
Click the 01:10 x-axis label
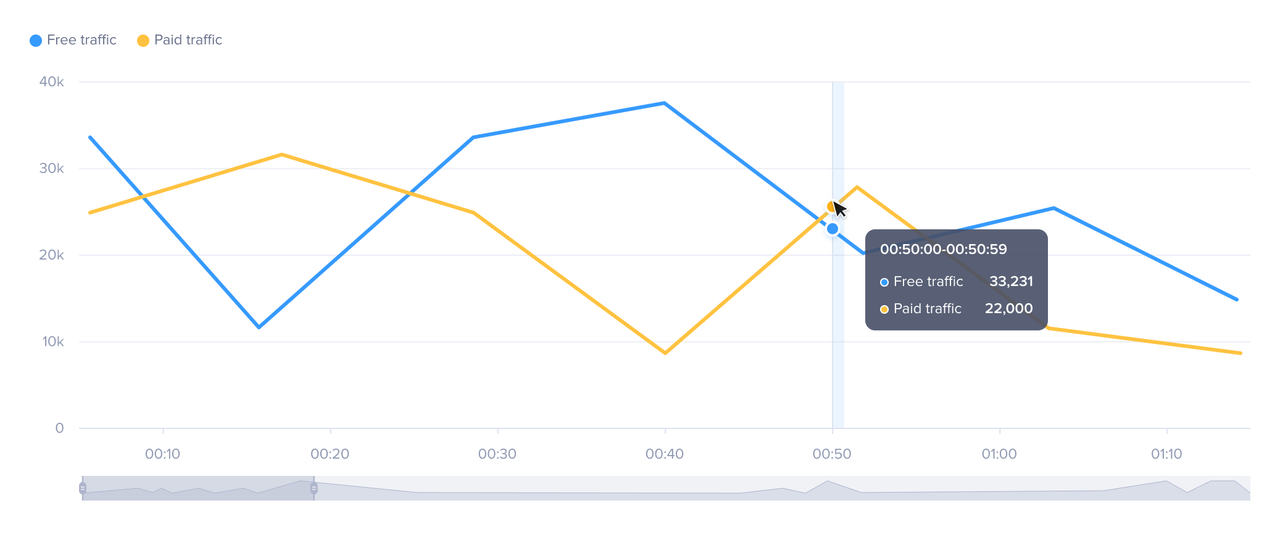tap(1166, 454)
